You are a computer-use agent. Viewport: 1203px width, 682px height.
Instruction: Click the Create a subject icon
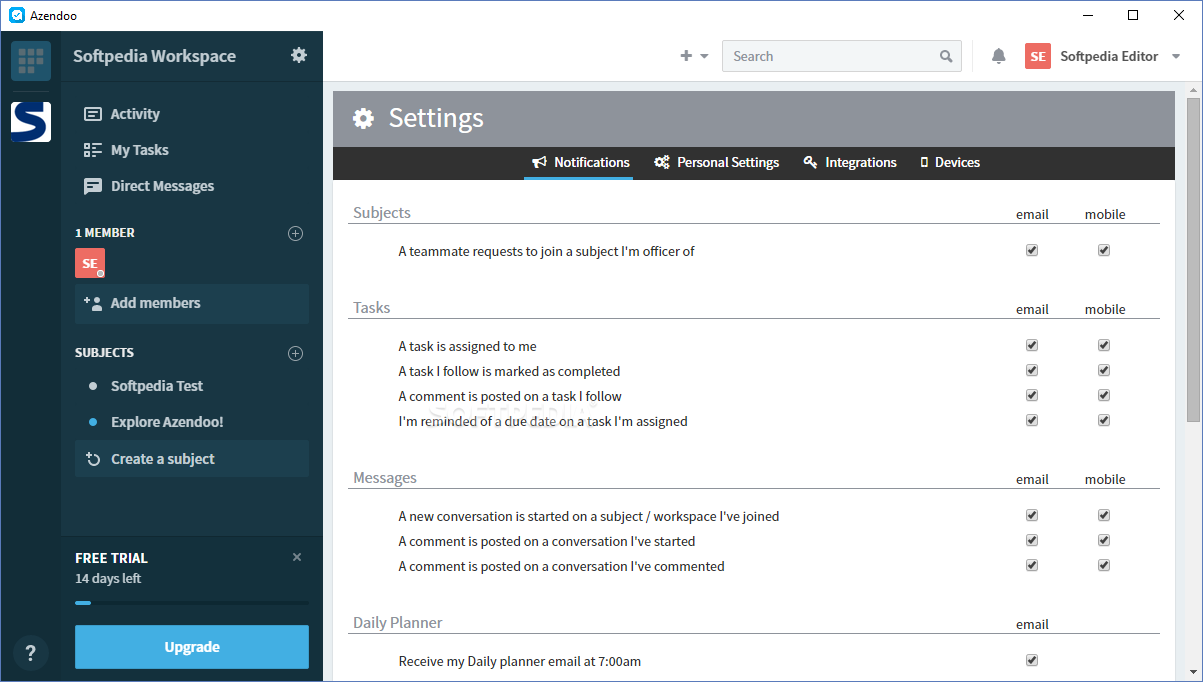(x=93, y=459)
